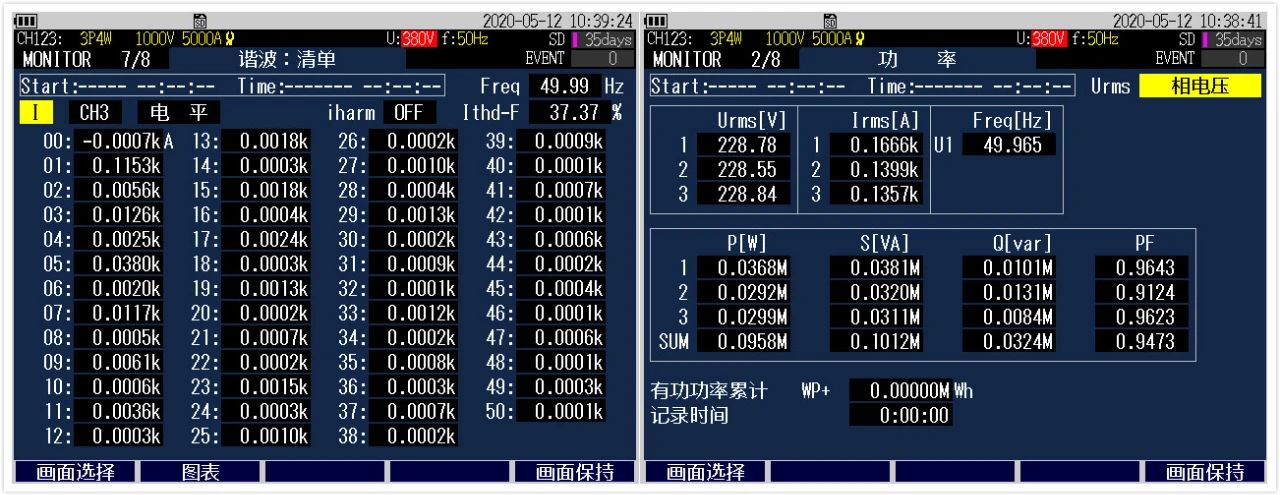Click the red 380V indicator on right screen

1047,39
